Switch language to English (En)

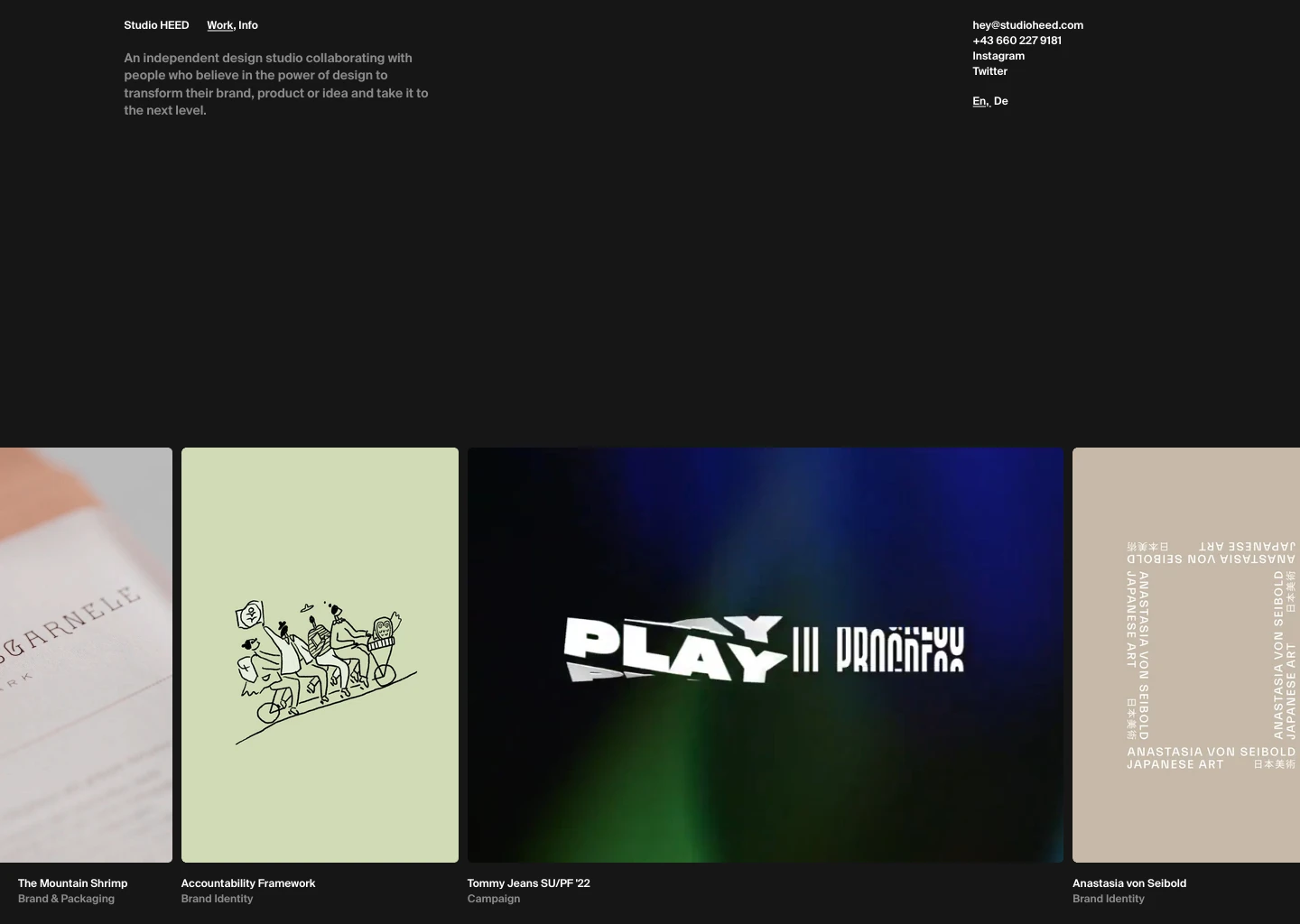coord(980,101)
